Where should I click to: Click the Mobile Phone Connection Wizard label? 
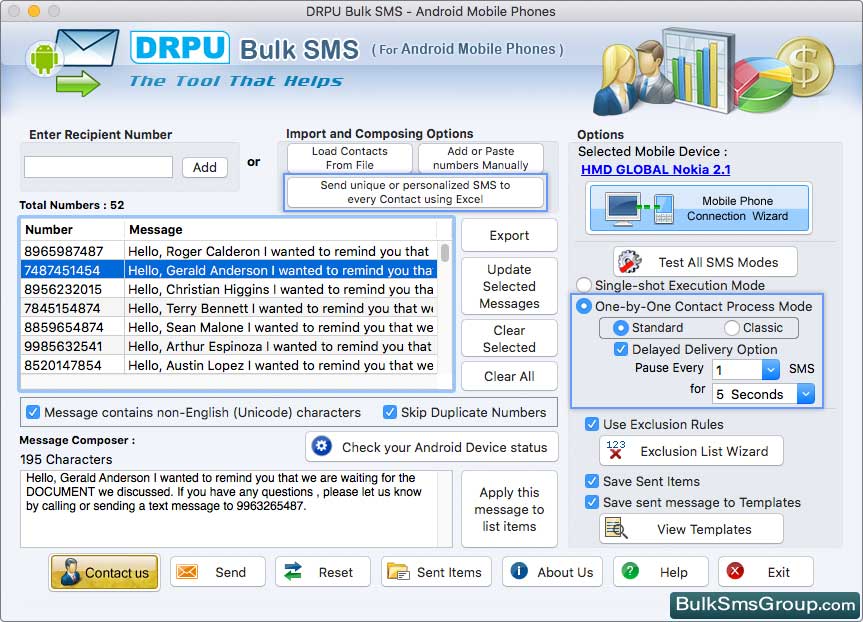737,209
